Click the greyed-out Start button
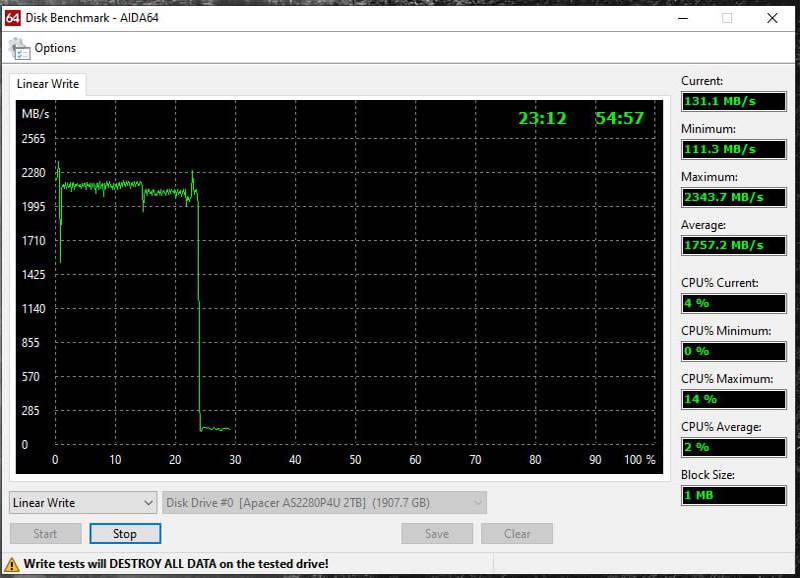This screenshot has width=800, height=578. (x=45, y=534)
